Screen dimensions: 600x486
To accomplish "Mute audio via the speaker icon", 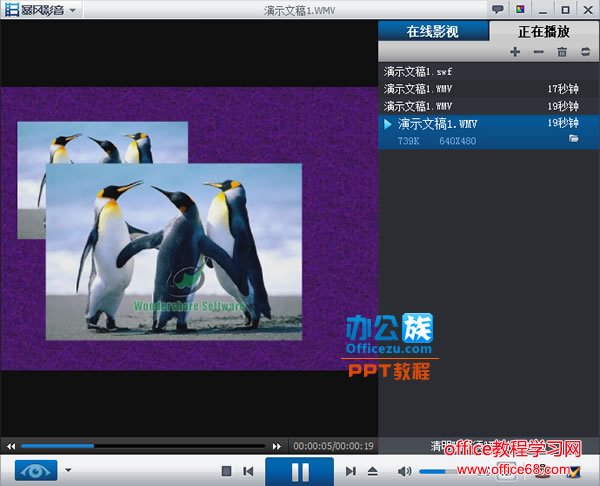I will [x=404, y=471].
